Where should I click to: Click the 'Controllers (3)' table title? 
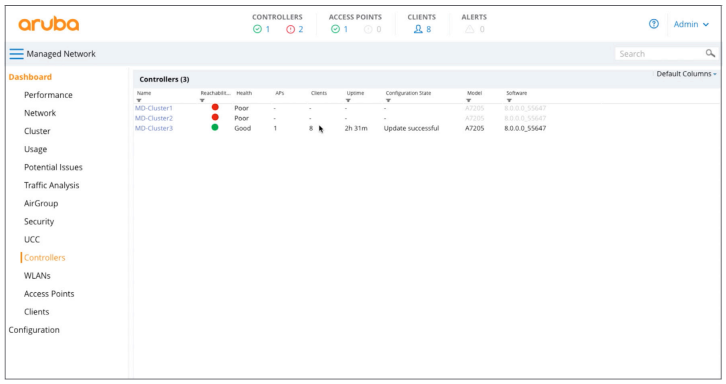click(x=164, y=79)
